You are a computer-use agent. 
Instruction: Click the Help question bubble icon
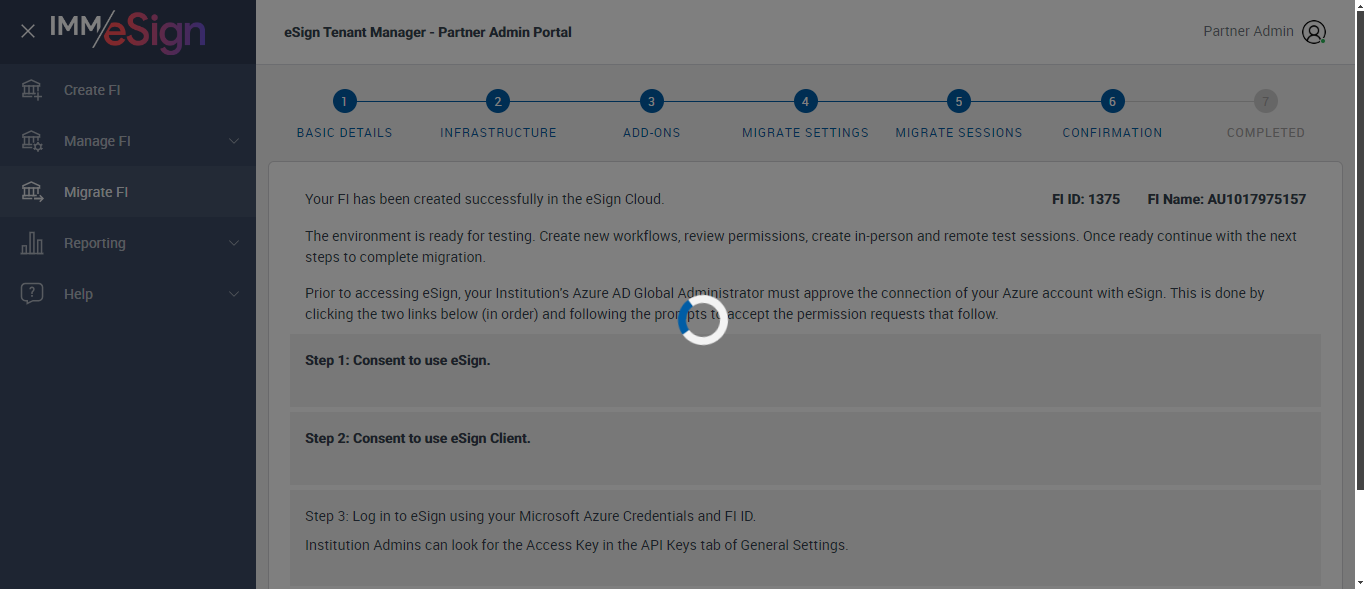click(32, 294)
